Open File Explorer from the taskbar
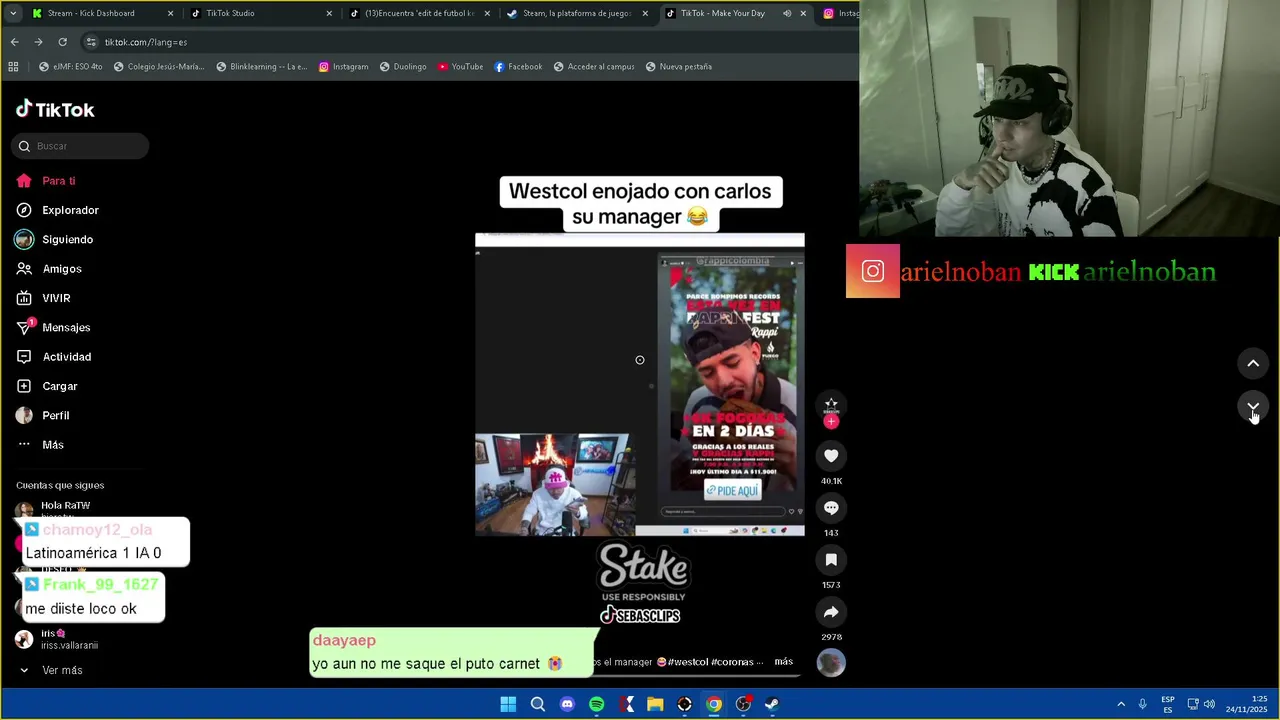 (x=655, y=704)
